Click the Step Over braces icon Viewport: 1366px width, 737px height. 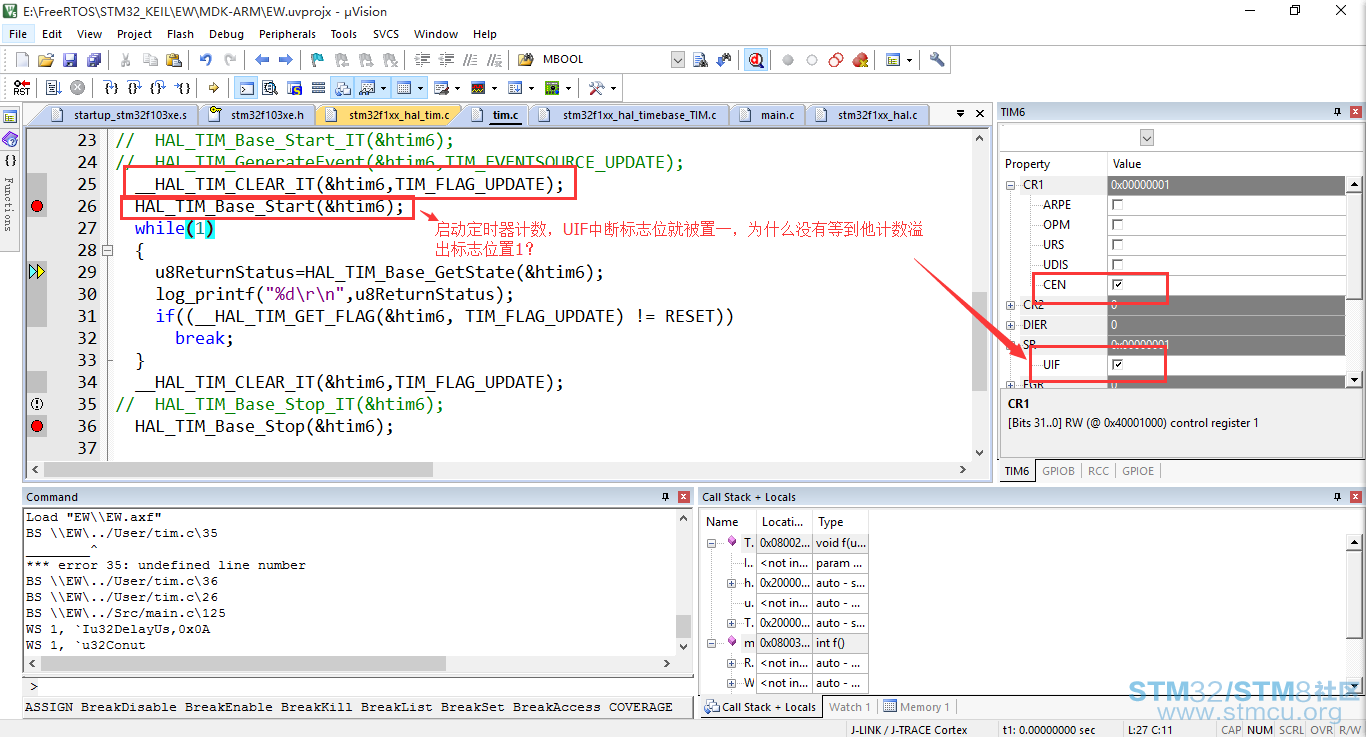(x=135, y=88)
